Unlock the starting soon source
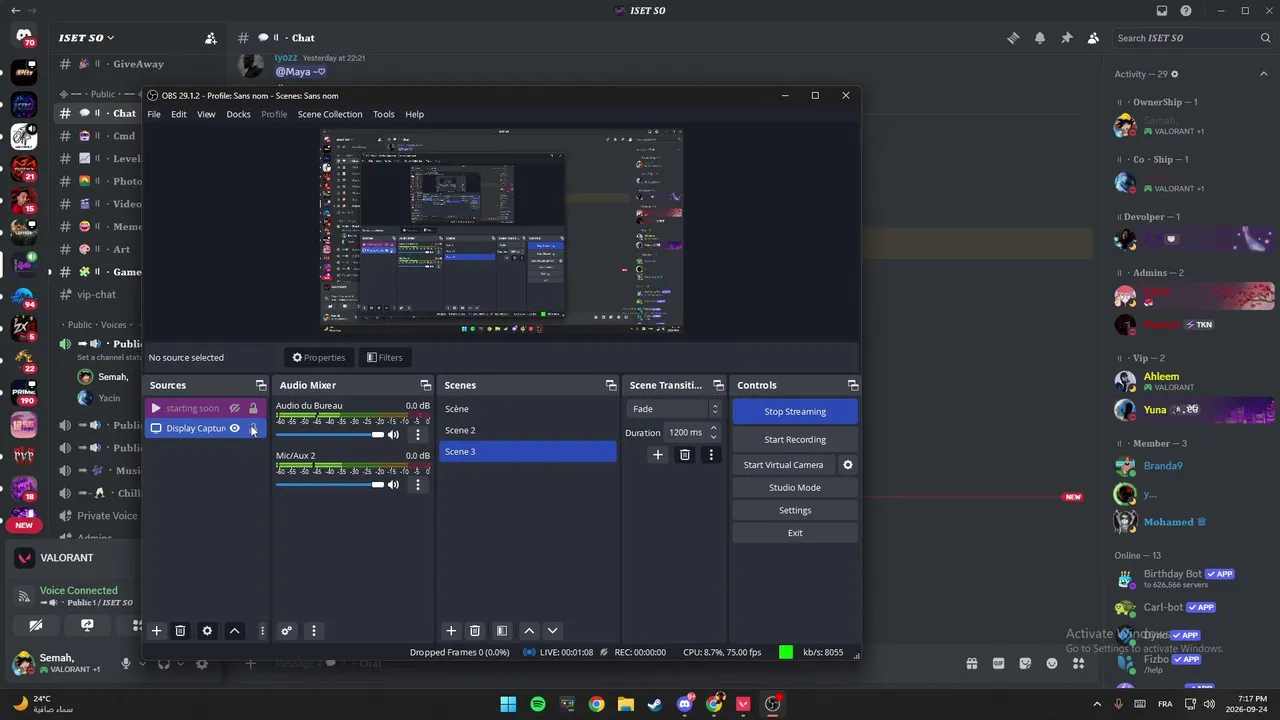This screenshot has height=720, width=1280. [253, 408]
